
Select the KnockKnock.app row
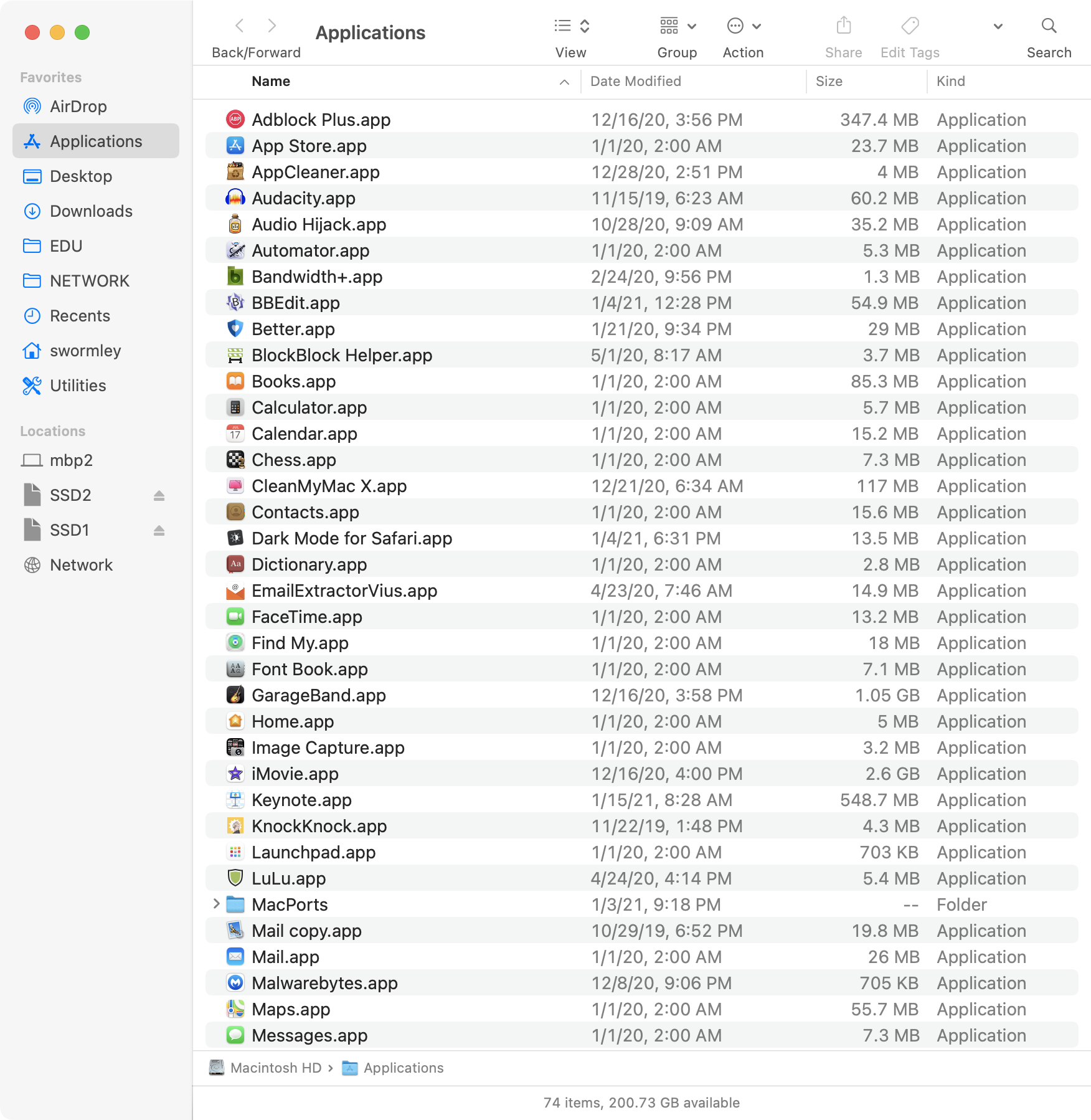642,825
